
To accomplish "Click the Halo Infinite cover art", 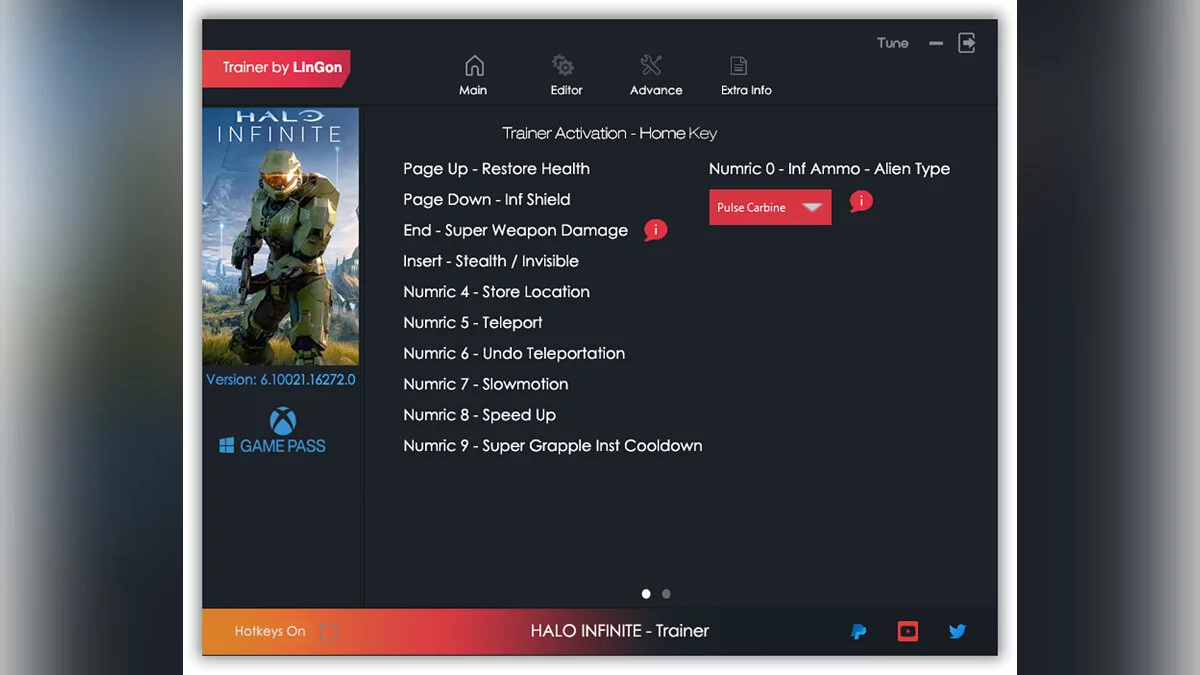I will pyautogui.click(x=281, y=237).
